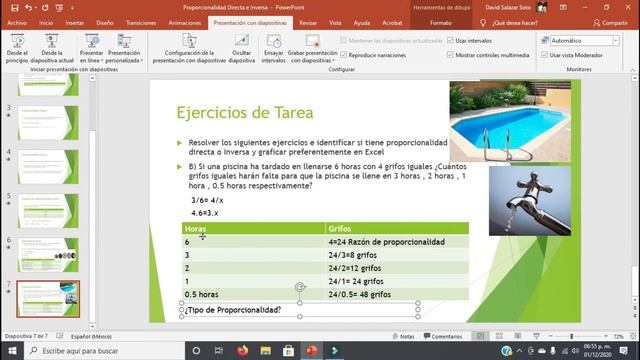
Task: Open the Comentarios pane
Action: [443, 336]
